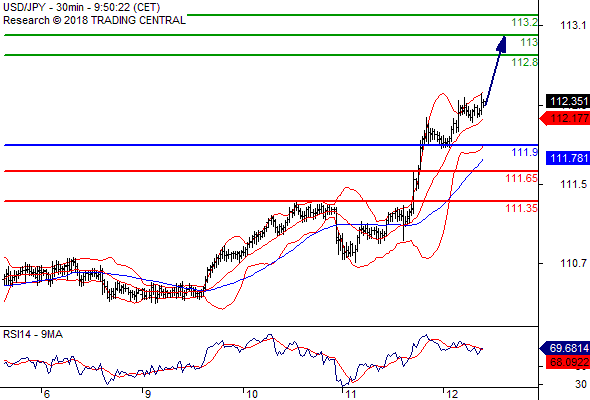Image resolution: width=590 pixels, height=400 pixels.
Task: Click the RSI 30 level axis label
Action: pos(581,384)
